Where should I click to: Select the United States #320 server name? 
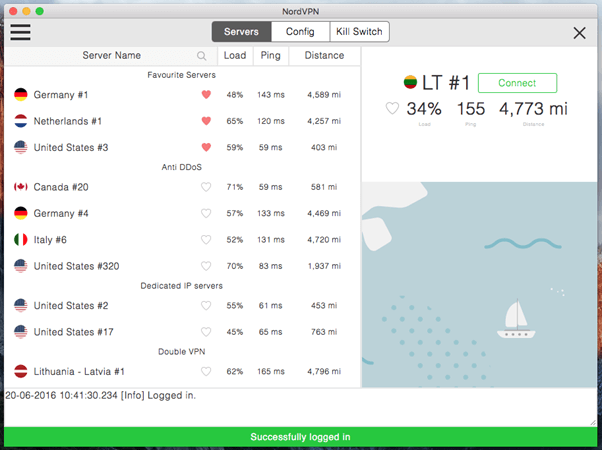[76, 266]
